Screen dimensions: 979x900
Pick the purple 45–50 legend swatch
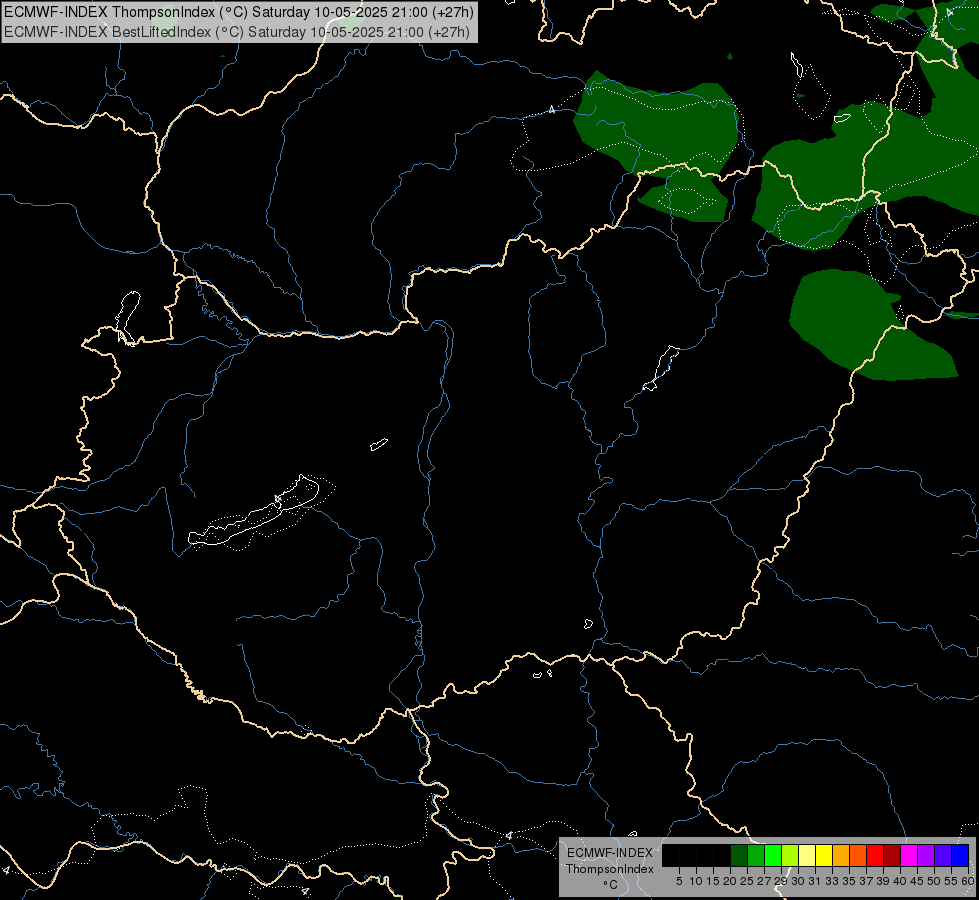926,855
